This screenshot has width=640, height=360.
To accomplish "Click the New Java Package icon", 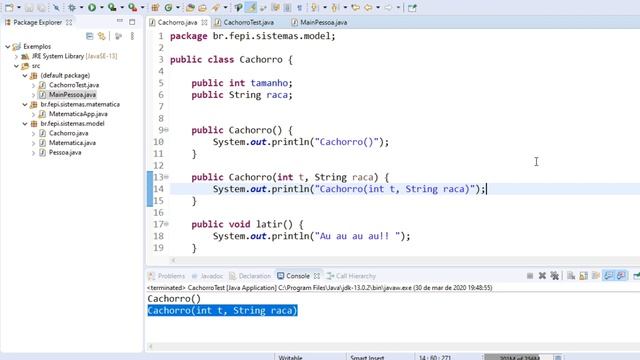I will [x=155, y=7].
